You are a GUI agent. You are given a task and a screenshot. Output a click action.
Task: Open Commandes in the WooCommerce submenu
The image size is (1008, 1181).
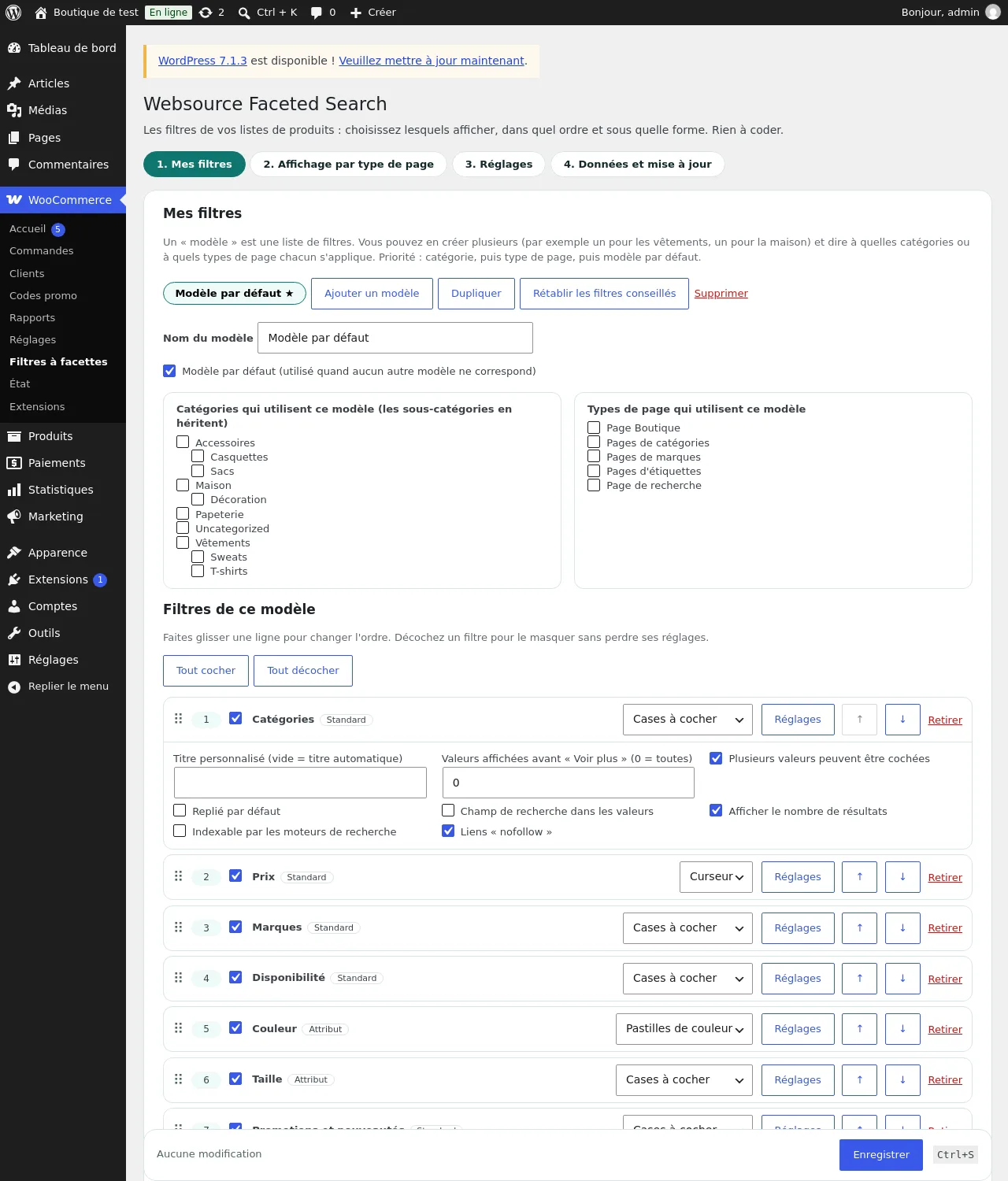[x=42, y=251]
